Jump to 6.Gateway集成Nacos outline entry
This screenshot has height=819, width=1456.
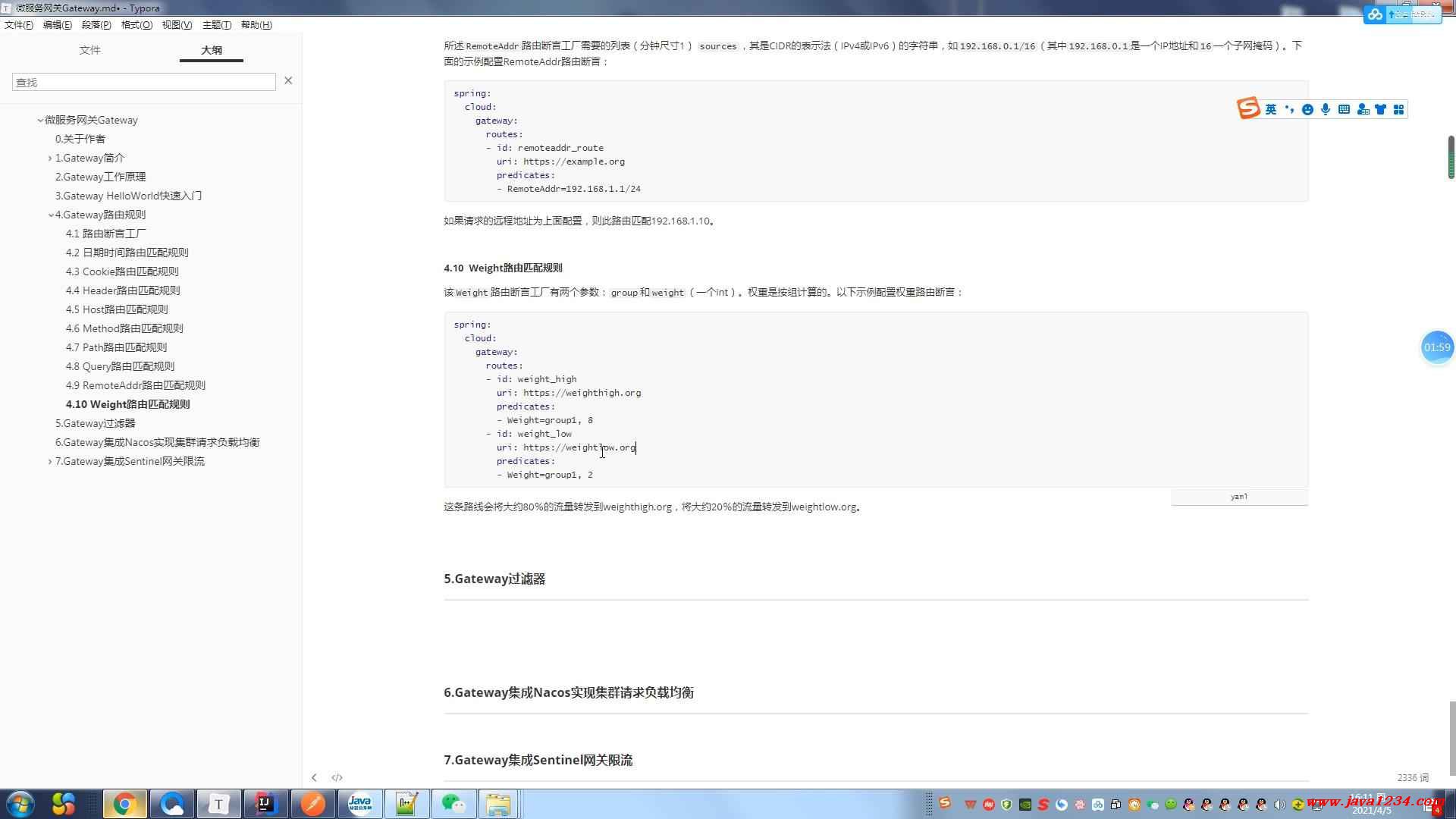157,442
